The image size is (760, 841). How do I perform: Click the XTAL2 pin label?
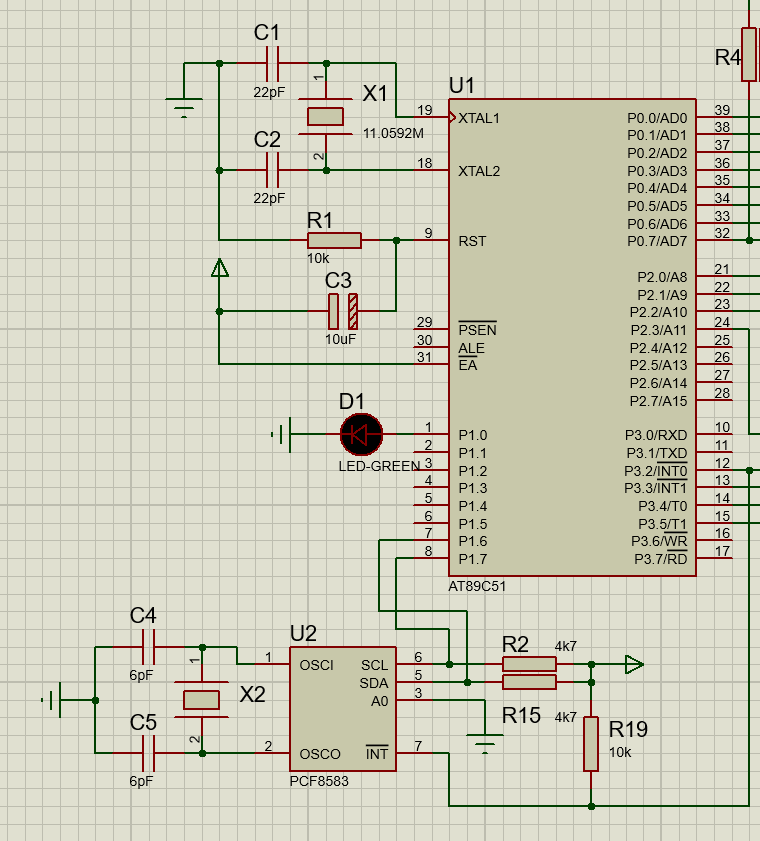click(x=478, y=171)
